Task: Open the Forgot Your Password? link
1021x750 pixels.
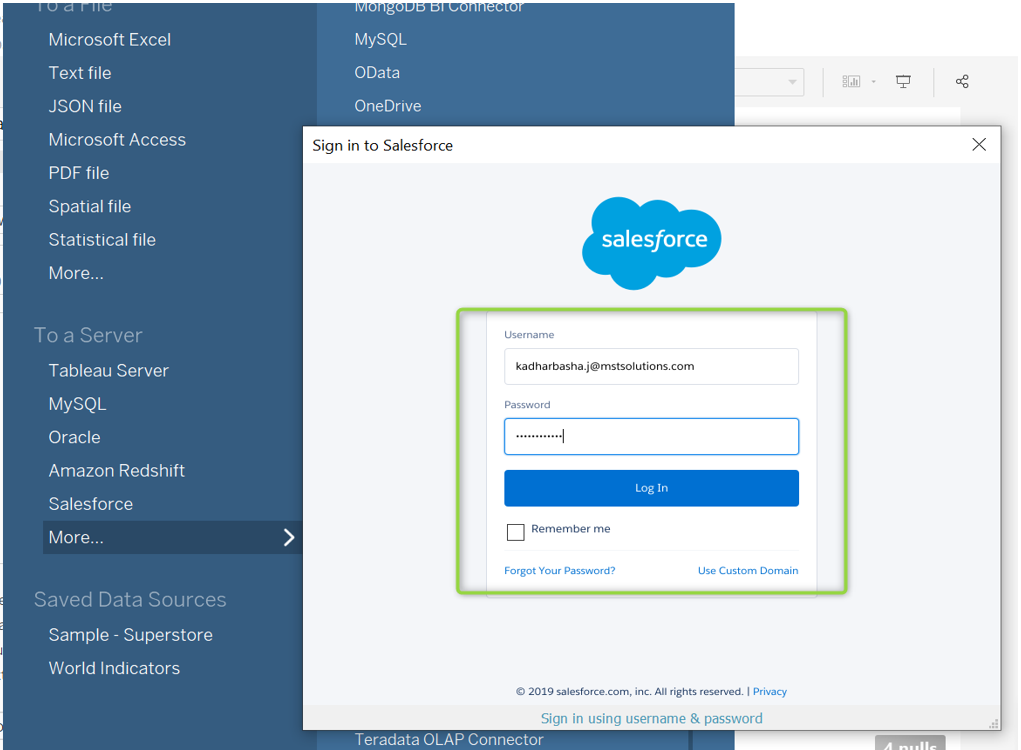Action: [x=559, y=569]
